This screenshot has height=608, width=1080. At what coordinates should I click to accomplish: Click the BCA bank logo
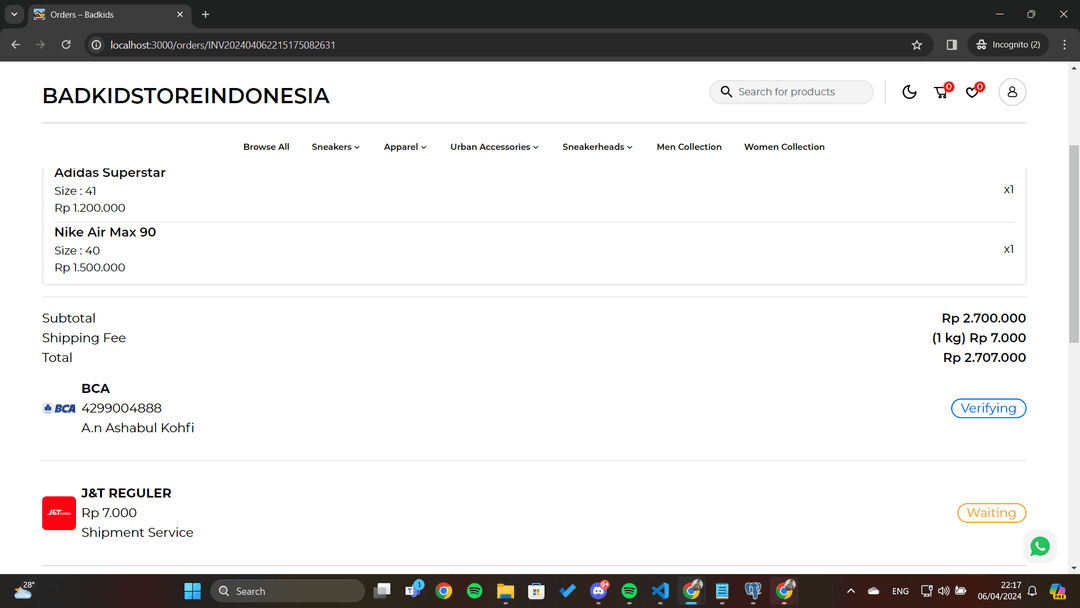click(x=59, y=408)
